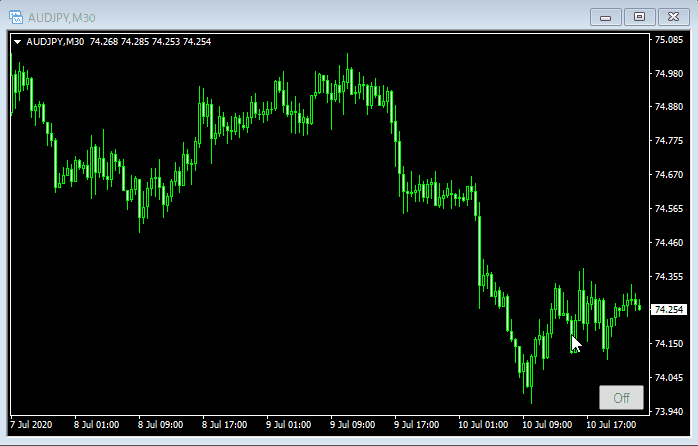Click the 74.670 price scale label
Screen dimensions: 698x446
[669, 174]
